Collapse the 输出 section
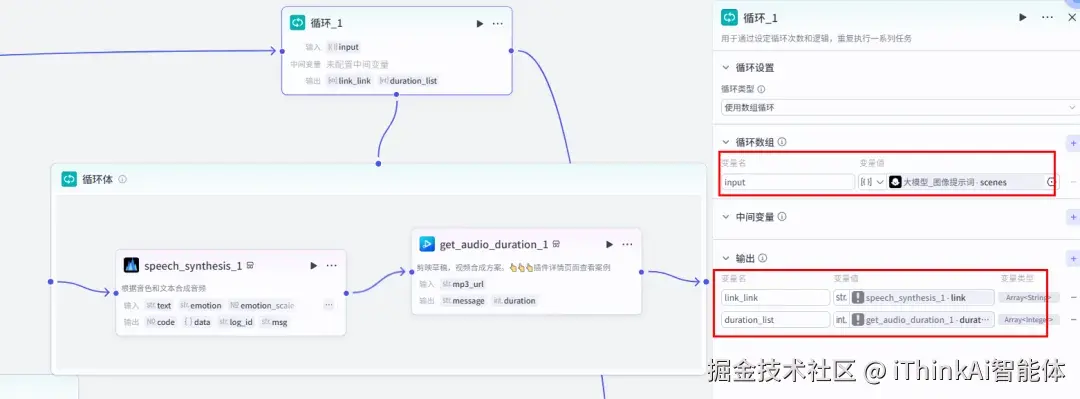This screenshot has height=399, width=1080. (725, 258)
